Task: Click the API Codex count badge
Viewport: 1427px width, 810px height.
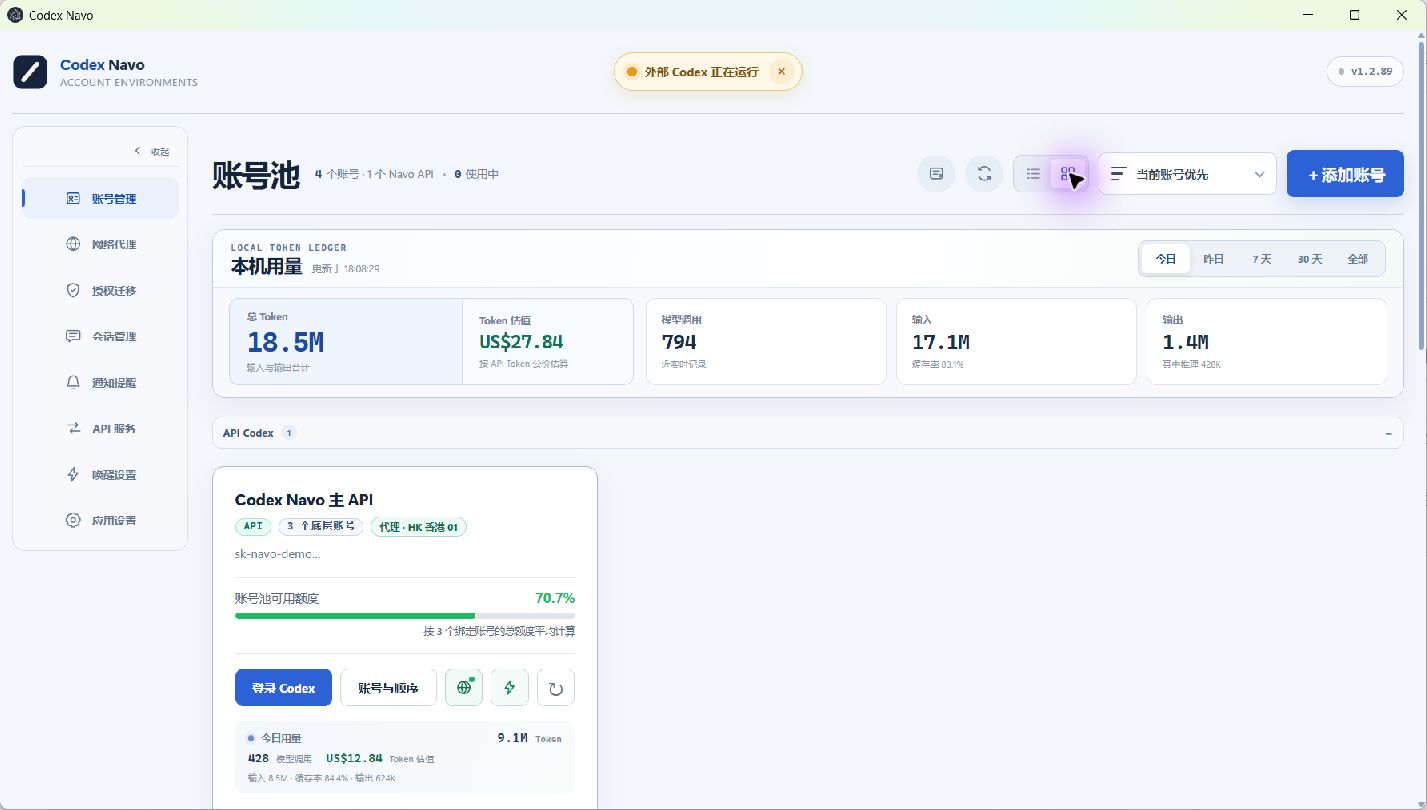Action: pos(288,433)
